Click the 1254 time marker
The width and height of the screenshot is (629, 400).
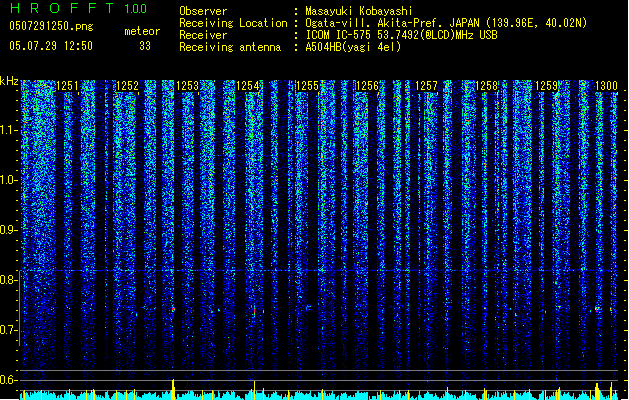[248, 86]
